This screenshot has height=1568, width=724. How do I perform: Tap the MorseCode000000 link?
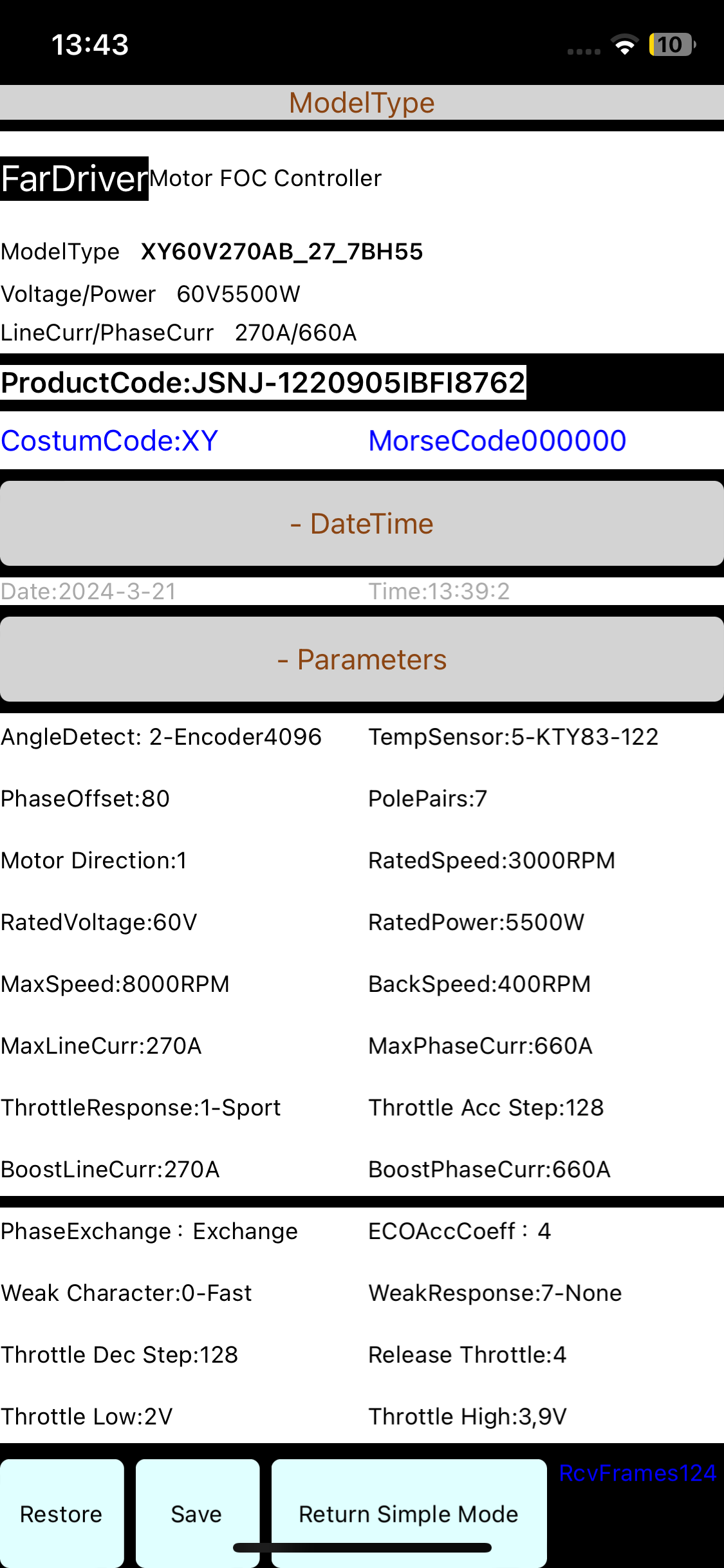click(x=497, y=441)
